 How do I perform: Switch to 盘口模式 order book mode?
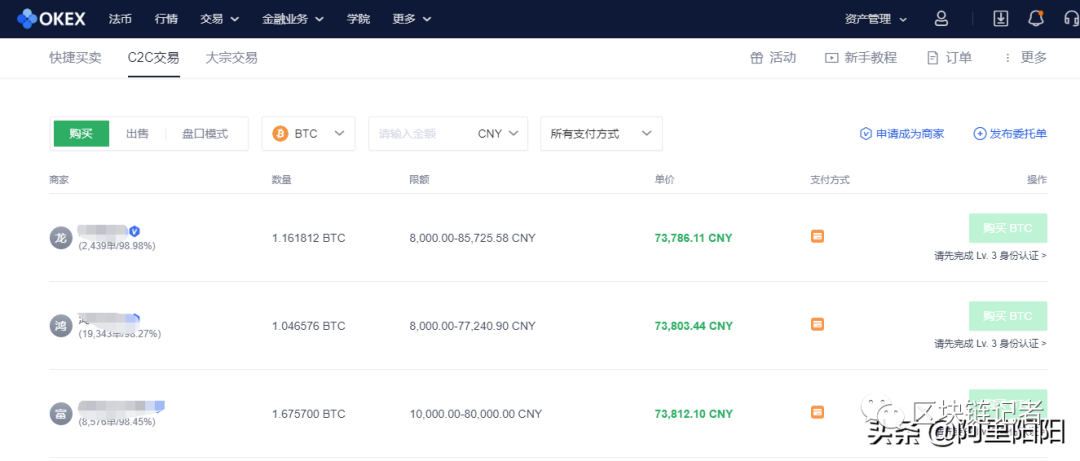coord(205,134)
